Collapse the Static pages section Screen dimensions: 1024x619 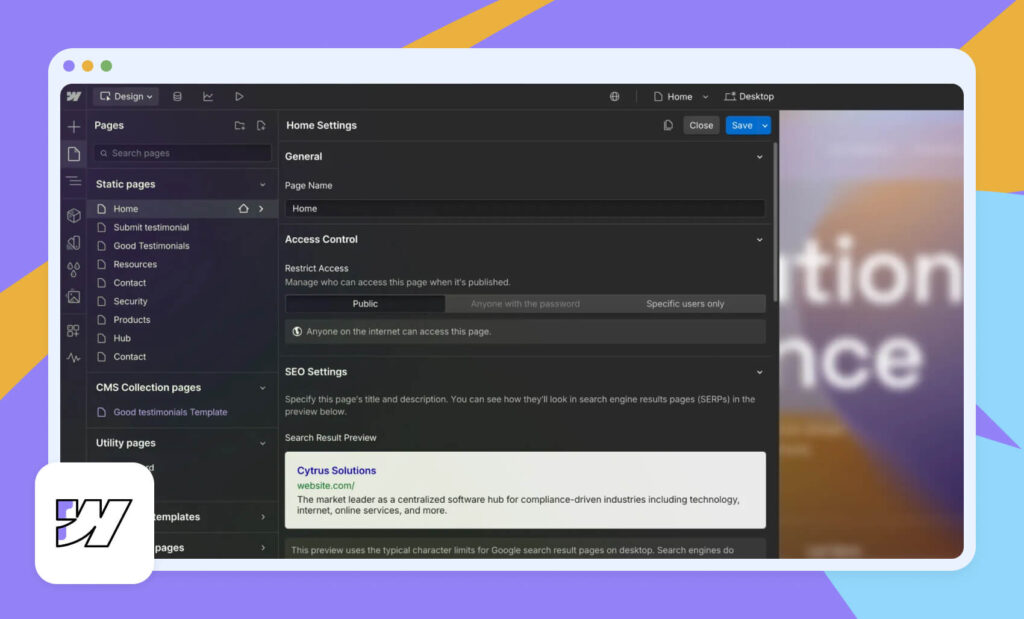coord(263,185)
